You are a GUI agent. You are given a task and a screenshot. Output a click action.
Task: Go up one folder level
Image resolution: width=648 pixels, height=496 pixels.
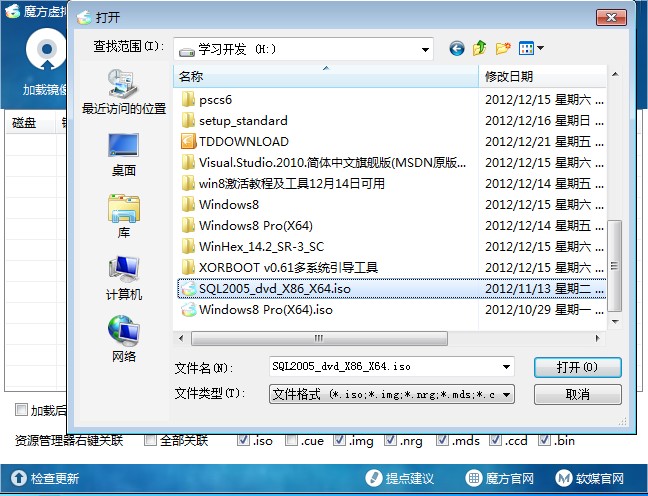tap(479, 49)
